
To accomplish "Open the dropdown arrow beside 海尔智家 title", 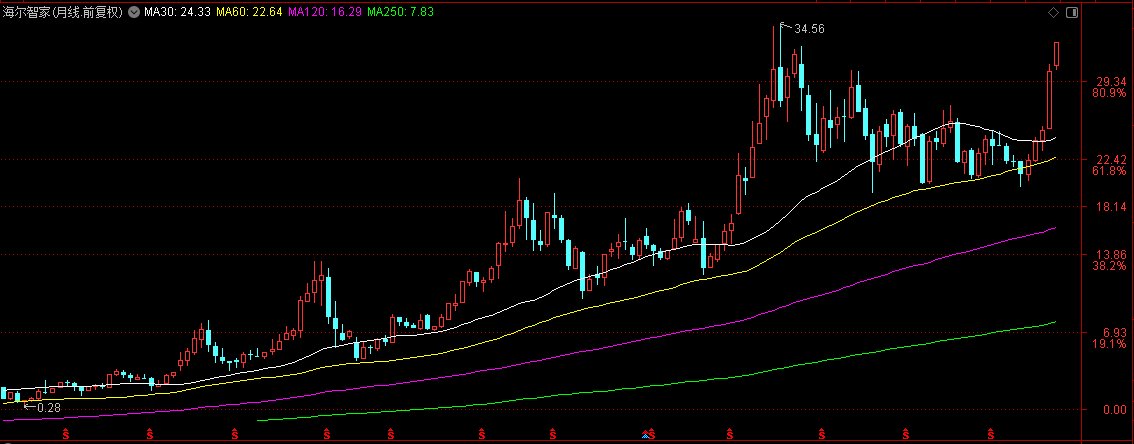I will pyautogui.click(x=134, y=12).
